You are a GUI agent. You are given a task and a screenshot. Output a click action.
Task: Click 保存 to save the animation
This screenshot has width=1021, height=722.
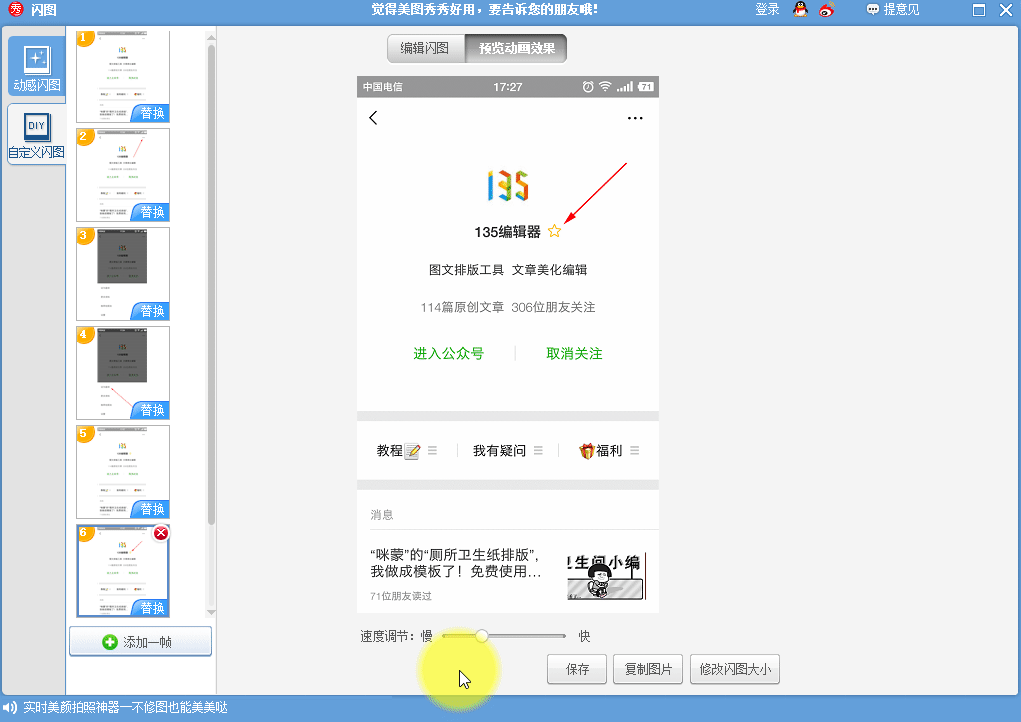pyautogui.click(x=577, y=669)
